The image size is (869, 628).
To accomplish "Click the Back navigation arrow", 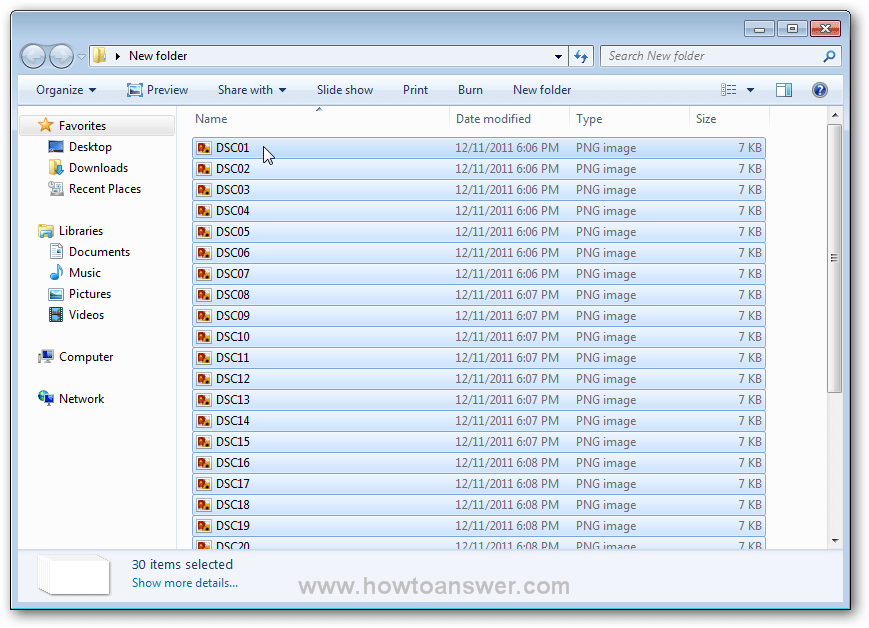I will [x=33, y=56].
